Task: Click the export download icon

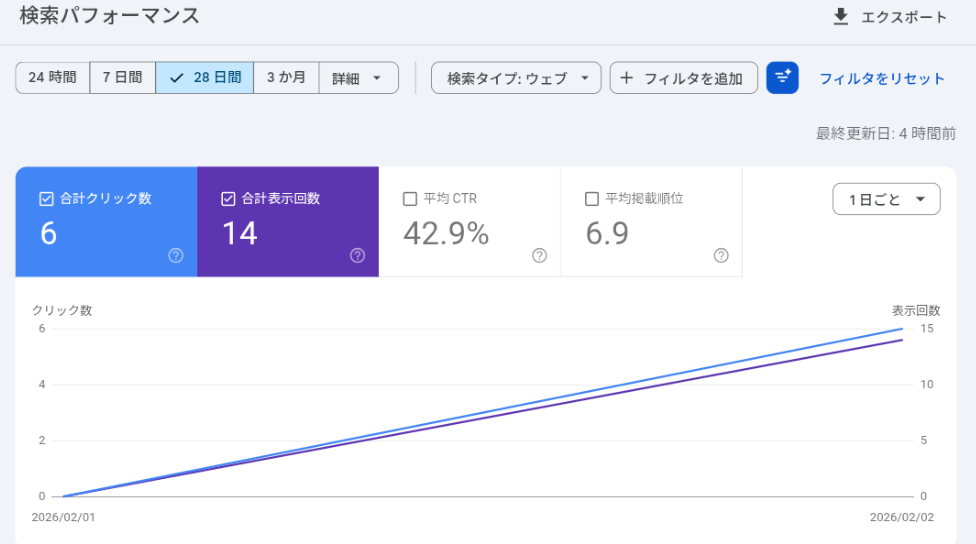Action: click(841, 17)
